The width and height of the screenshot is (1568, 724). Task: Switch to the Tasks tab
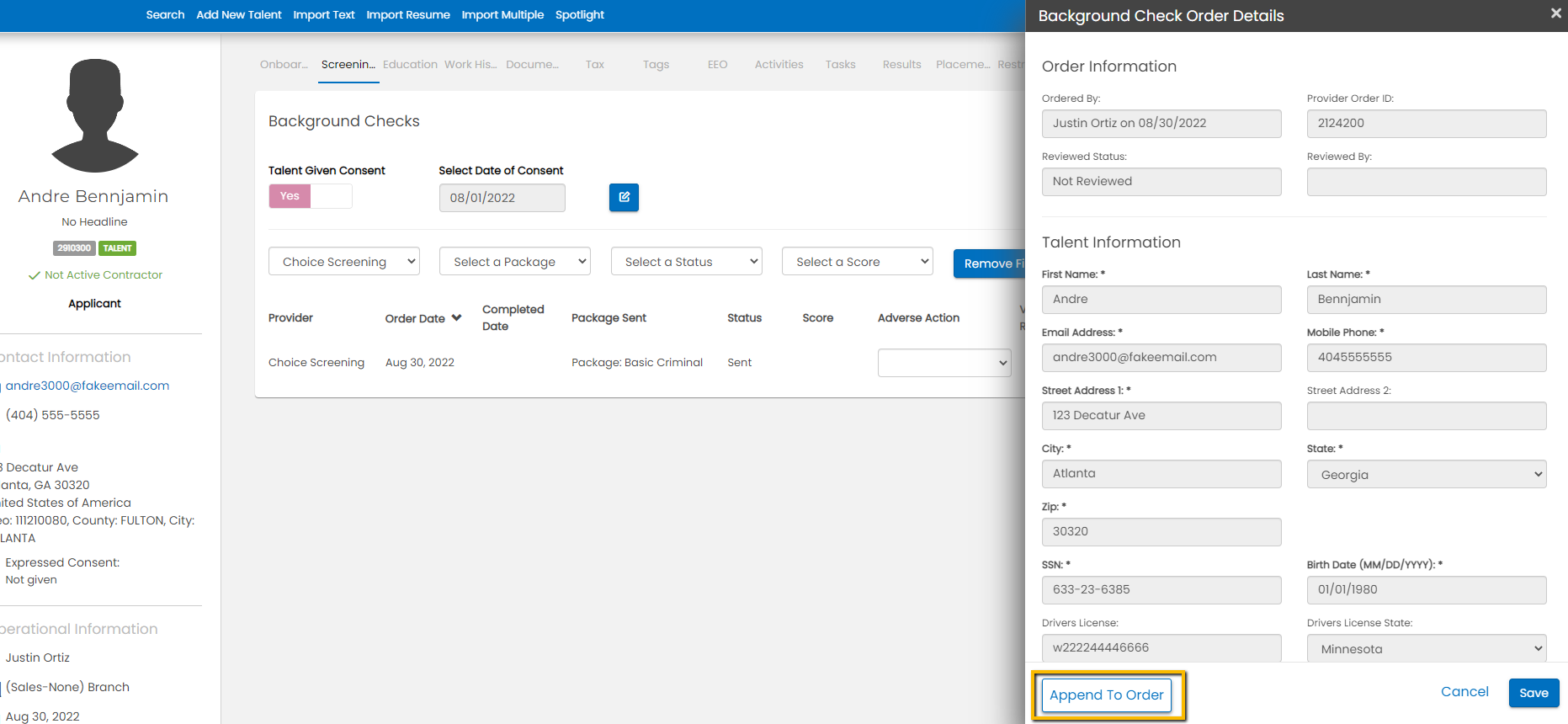click(x=841, y=65)
